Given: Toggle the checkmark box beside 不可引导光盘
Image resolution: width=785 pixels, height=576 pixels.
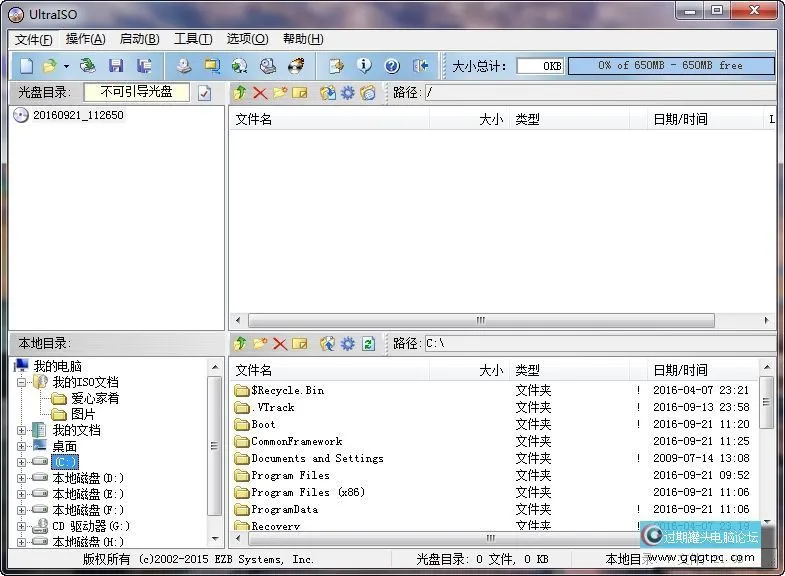Looking at the screenshot, I should (x=205, y=93).
